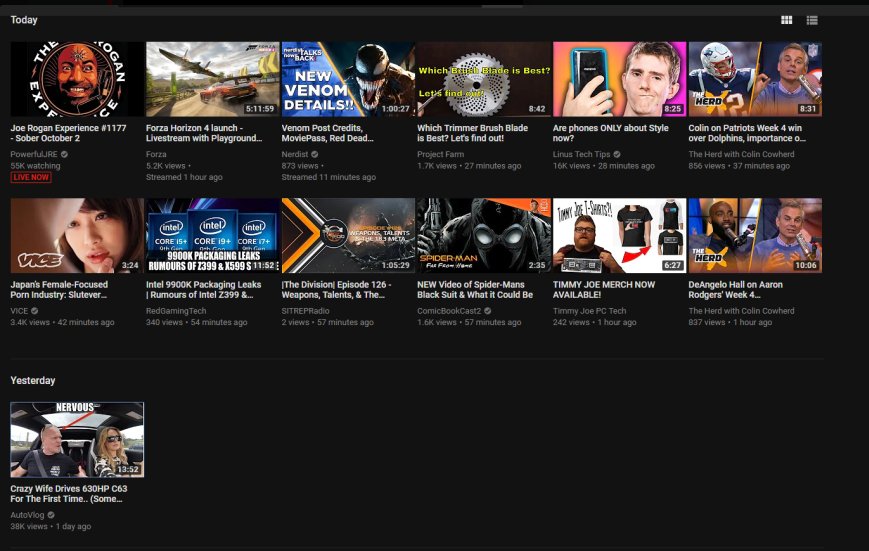Image resolution: width=869 pixels, height=551 pixels.
Task: Click title 'Colin on Patriots Week 4 win'
Action: click(747, 133)
